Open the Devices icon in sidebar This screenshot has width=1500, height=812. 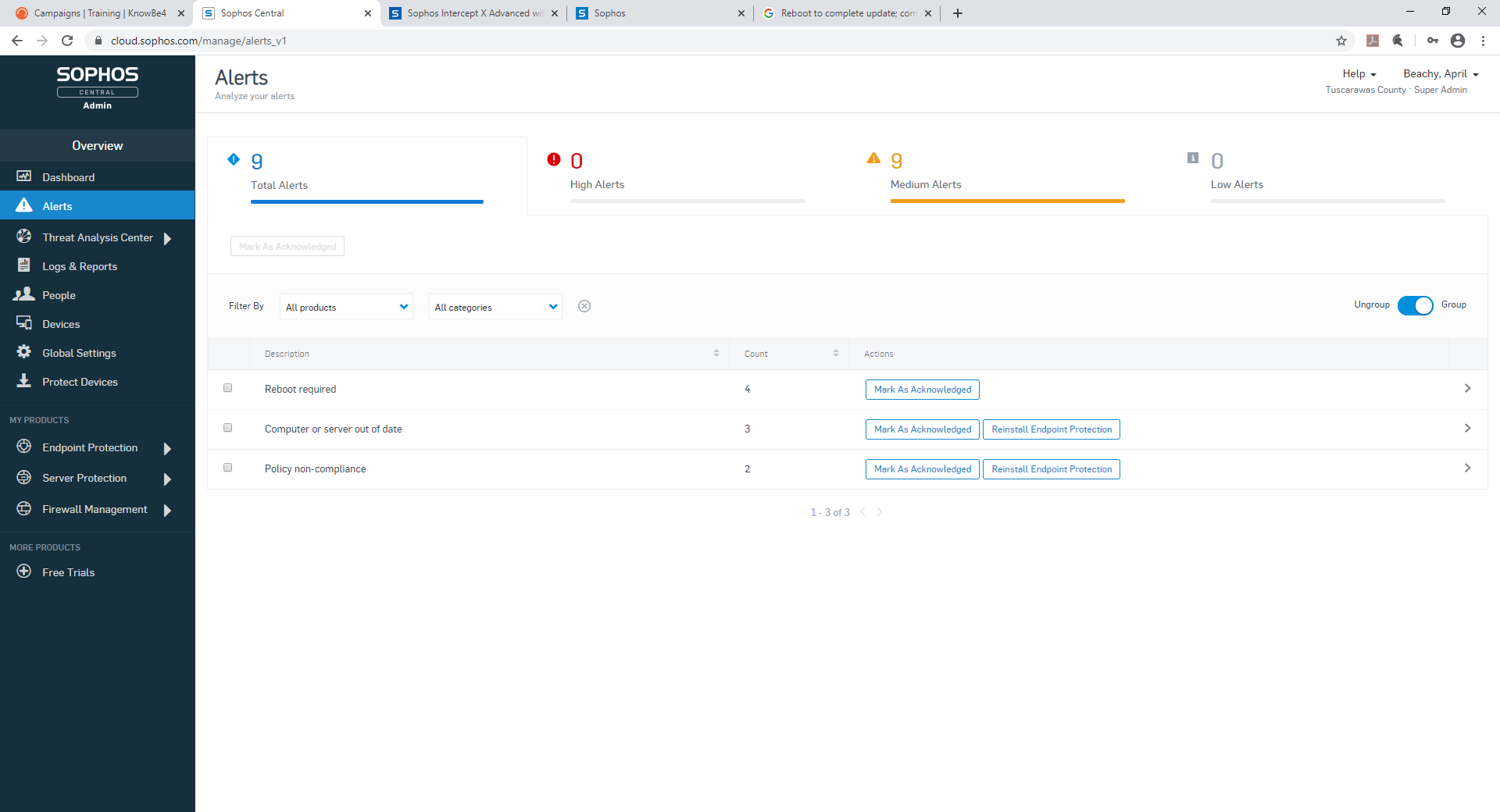(24, 323)
